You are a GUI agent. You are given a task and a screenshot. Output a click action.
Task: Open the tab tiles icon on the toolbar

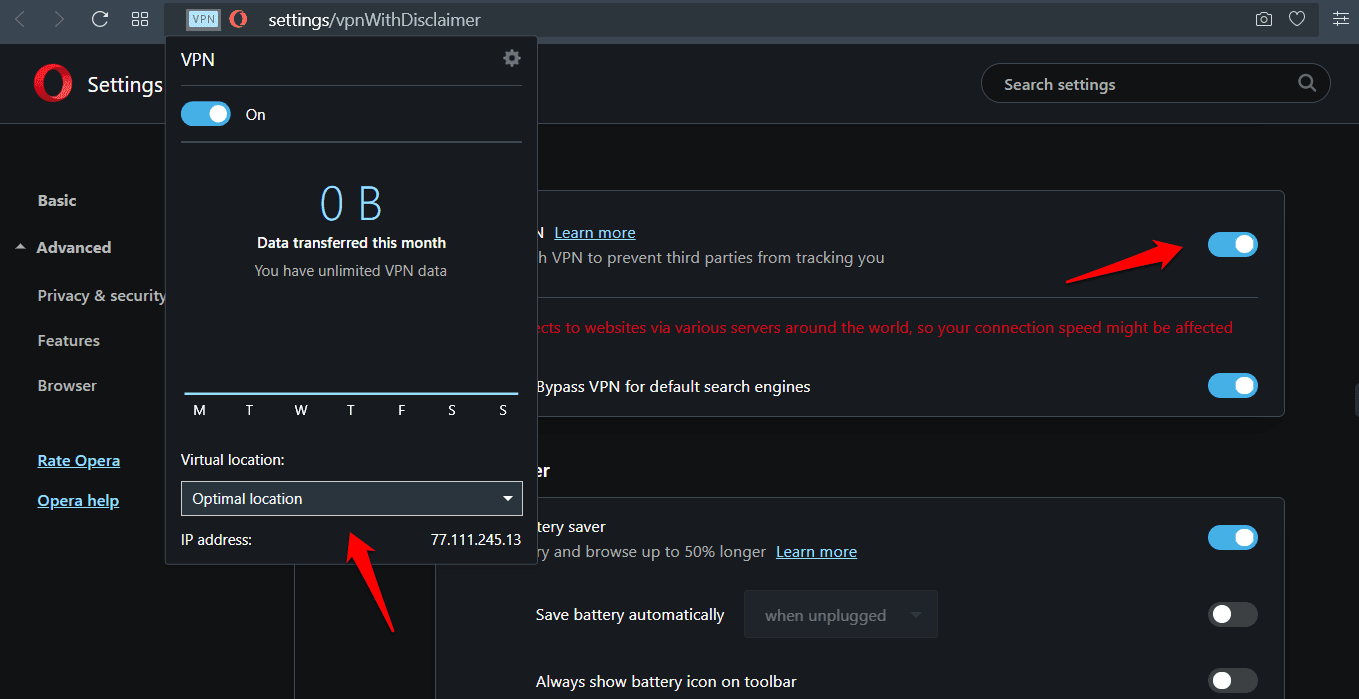[x=139, y=18]
